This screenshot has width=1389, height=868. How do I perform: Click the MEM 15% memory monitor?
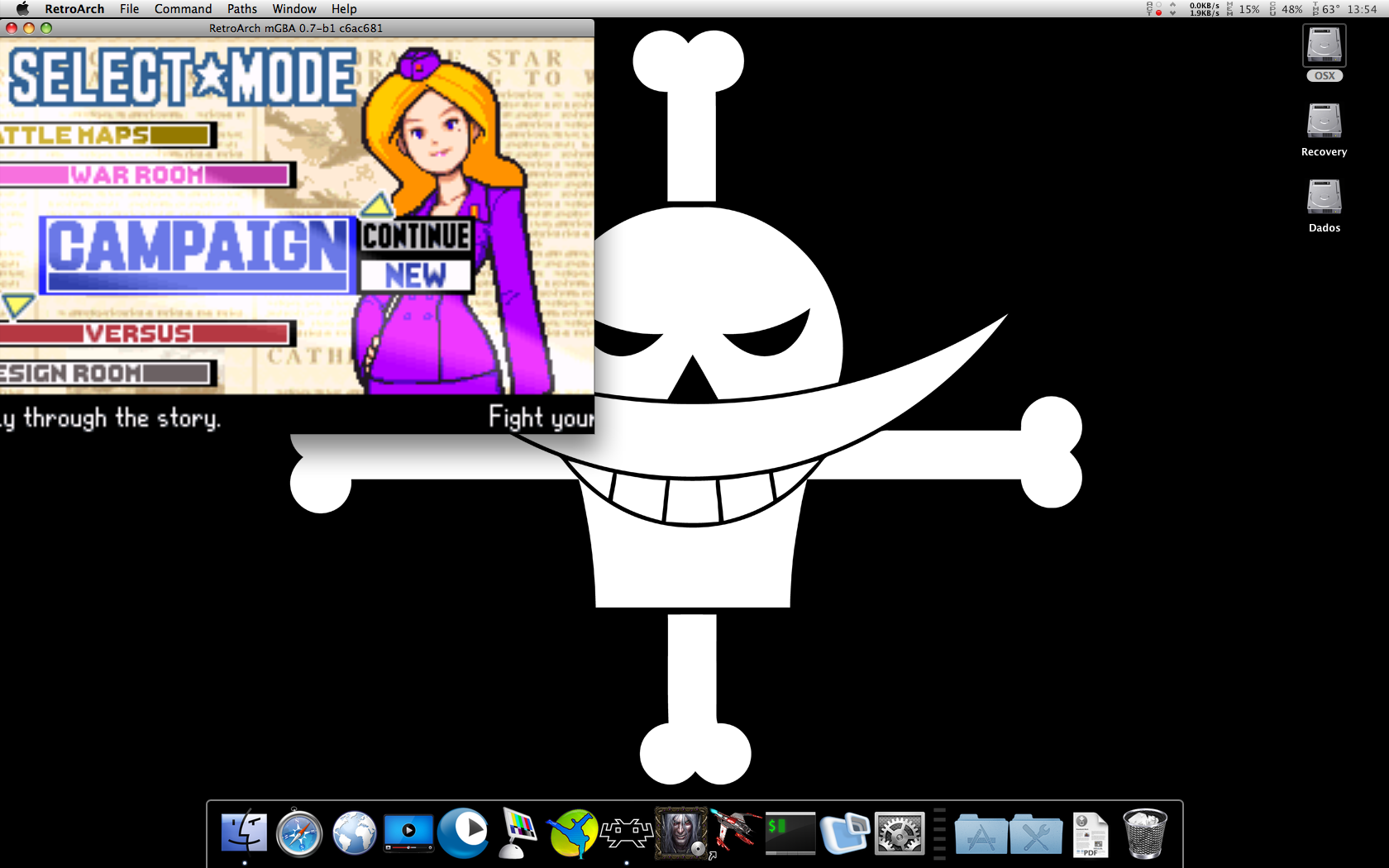click(x=1243, y=9)
